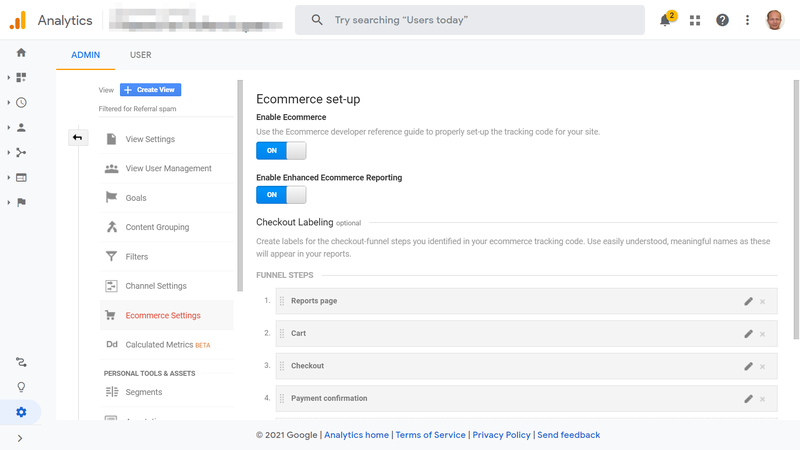800x450 pixels.
Task: Click the notifications bell icon
Action: pyautogui.click(x=665, y=20)
